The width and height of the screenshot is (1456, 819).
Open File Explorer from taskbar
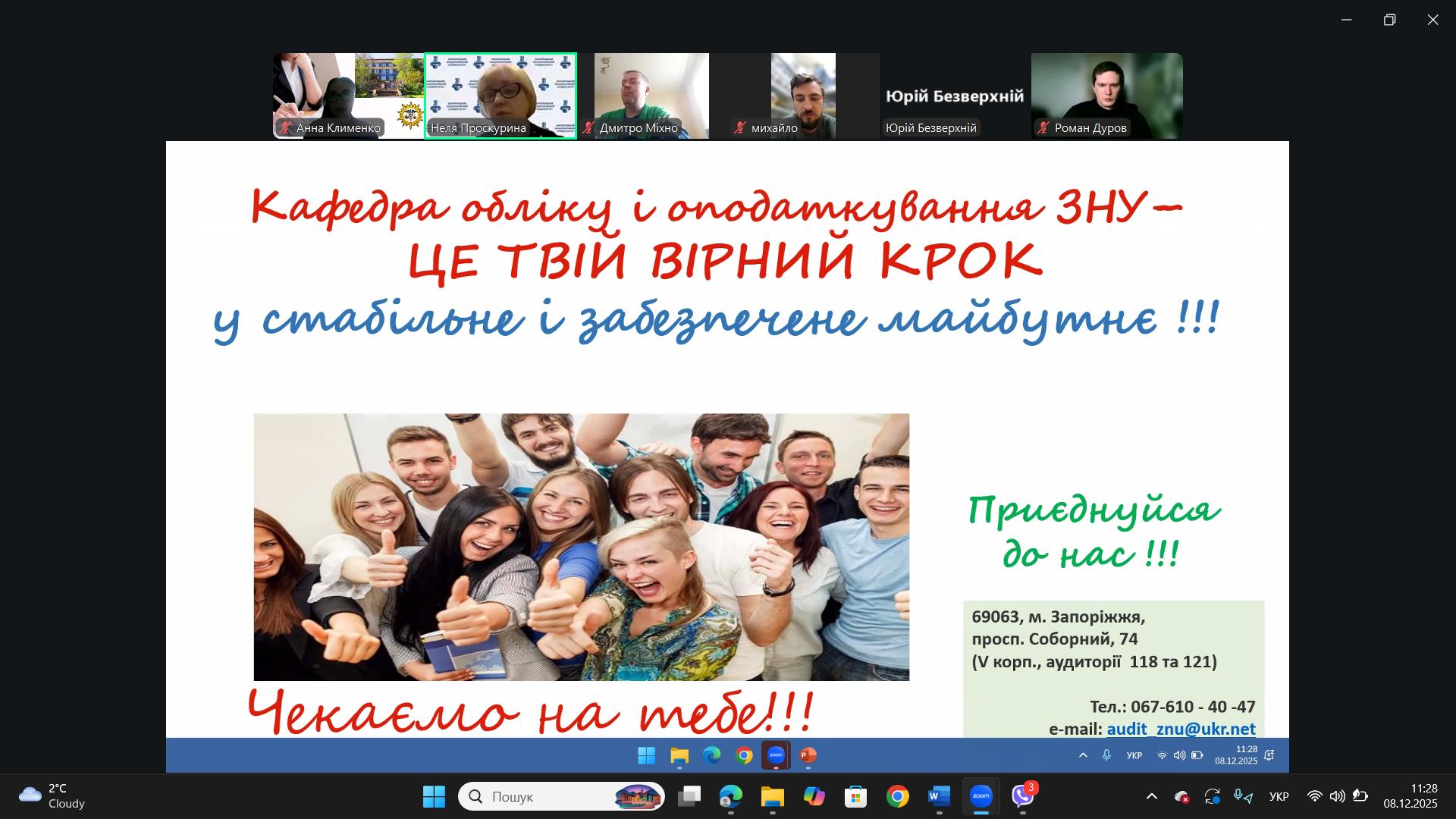pos(772,796)
